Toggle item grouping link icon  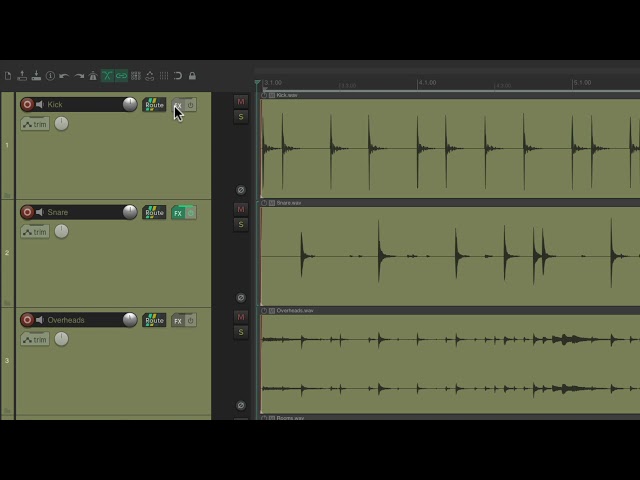(121, 76)
